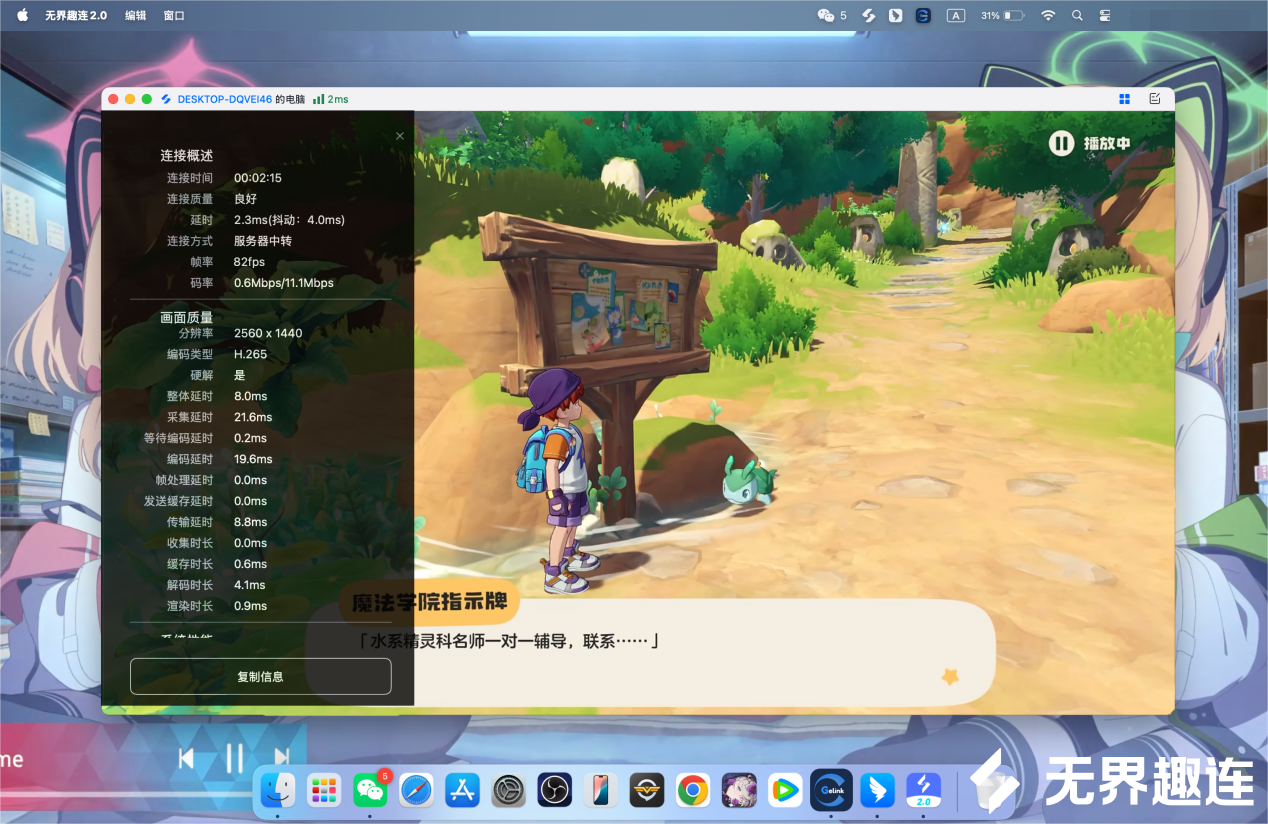Open Spotlight search
The height and width of the screenshot is (824, 1268).
click(x=1077, y=16)
